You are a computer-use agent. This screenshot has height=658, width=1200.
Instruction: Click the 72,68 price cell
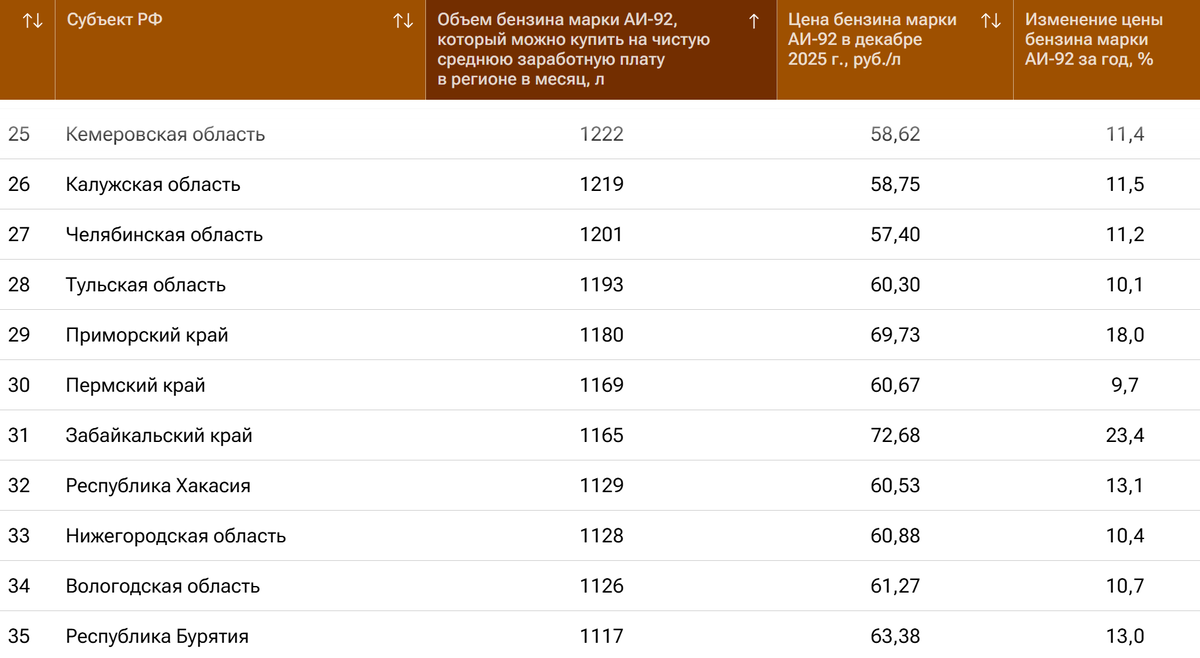tap(895, 436)
